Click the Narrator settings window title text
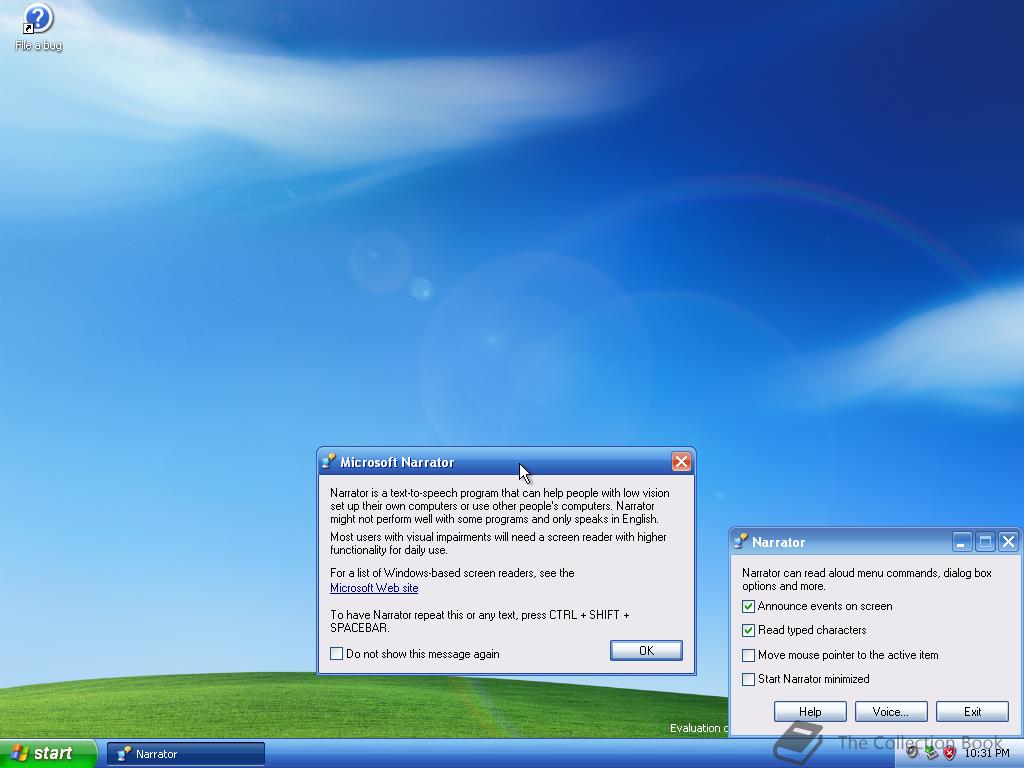 point(778,542)
